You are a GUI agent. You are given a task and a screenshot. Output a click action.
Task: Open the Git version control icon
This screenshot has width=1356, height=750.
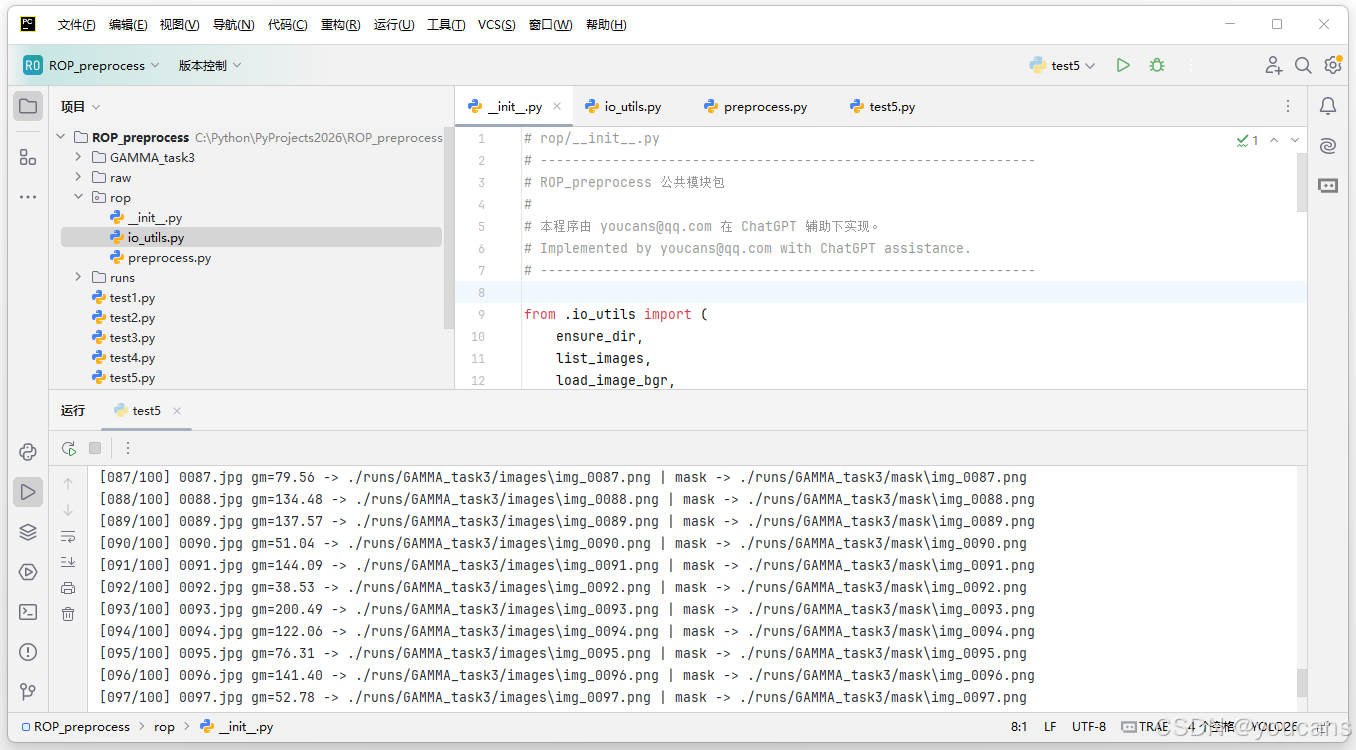tap(28, 692)
